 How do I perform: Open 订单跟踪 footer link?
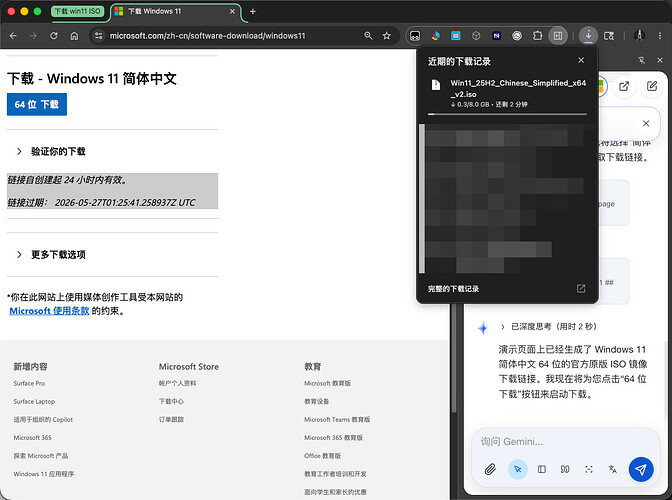pos(171,419)
